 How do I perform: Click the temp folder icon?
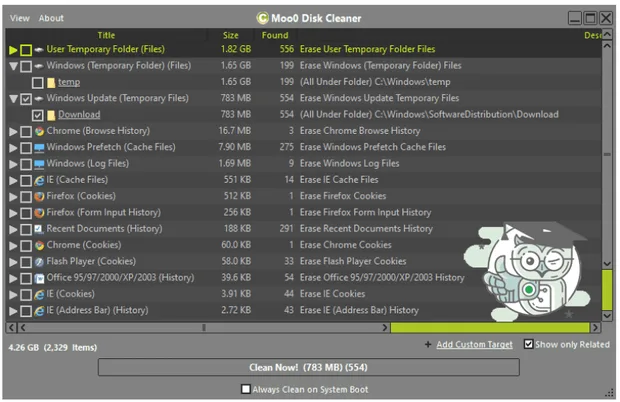(51, 83)
